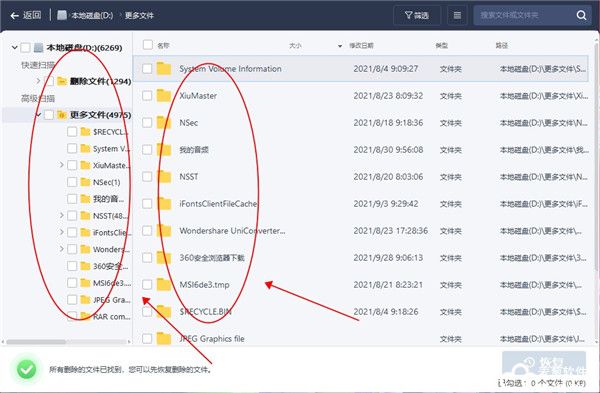Select the NSec file name
The image size is (600, 393).
click(189, 123)
